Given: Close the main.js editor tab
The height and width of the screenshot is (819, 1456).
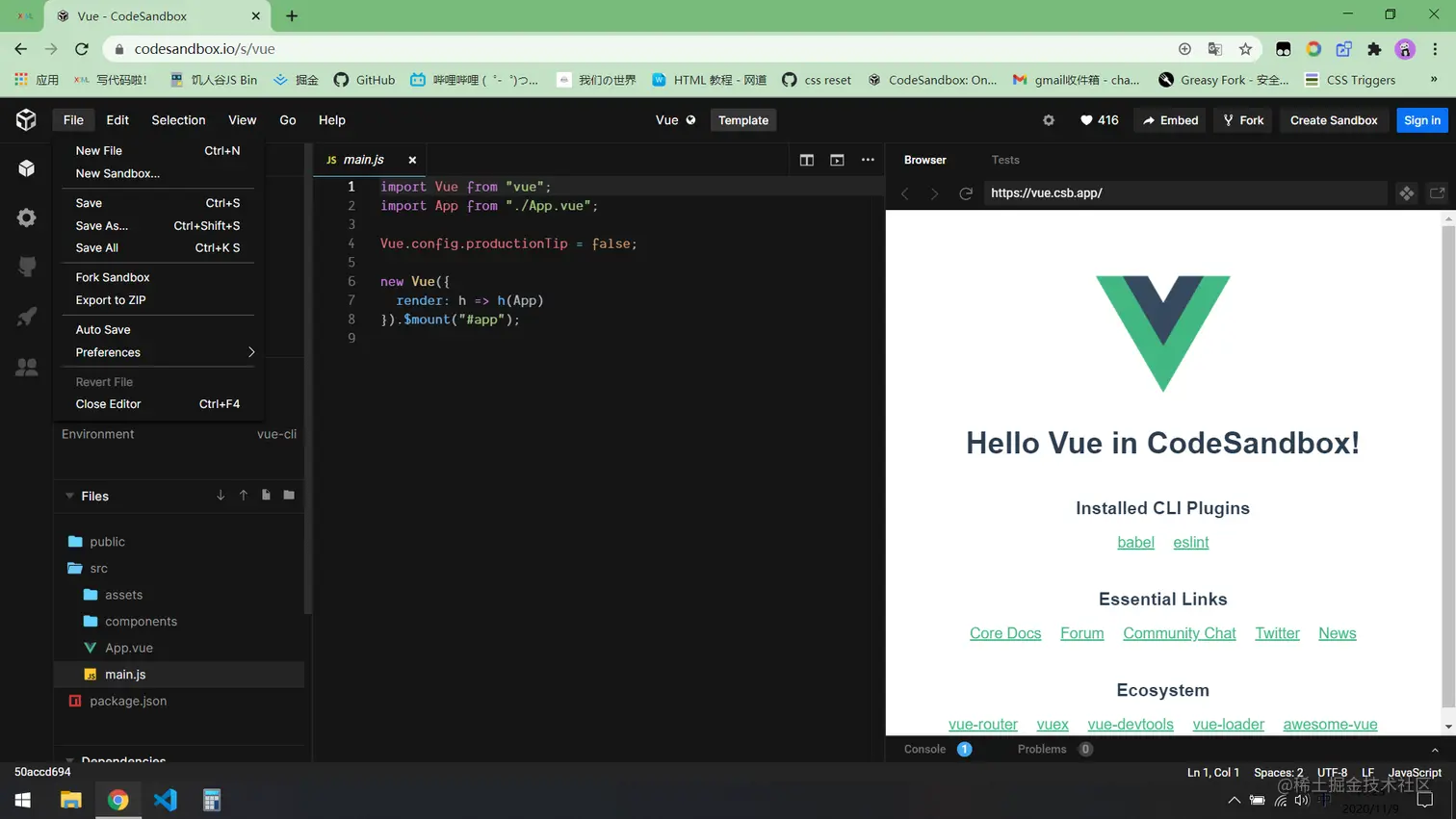Looking at the screenshot, I should point(412,160).
